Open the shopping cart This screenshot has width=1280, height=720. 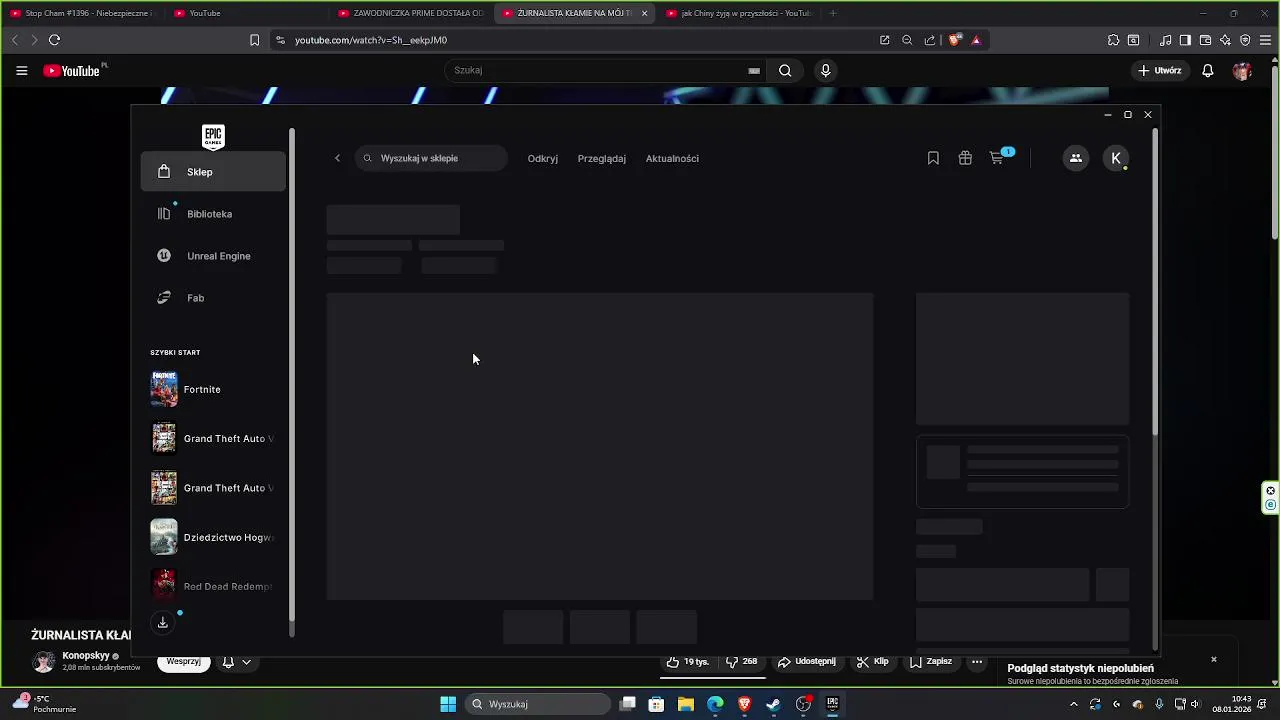997,158
